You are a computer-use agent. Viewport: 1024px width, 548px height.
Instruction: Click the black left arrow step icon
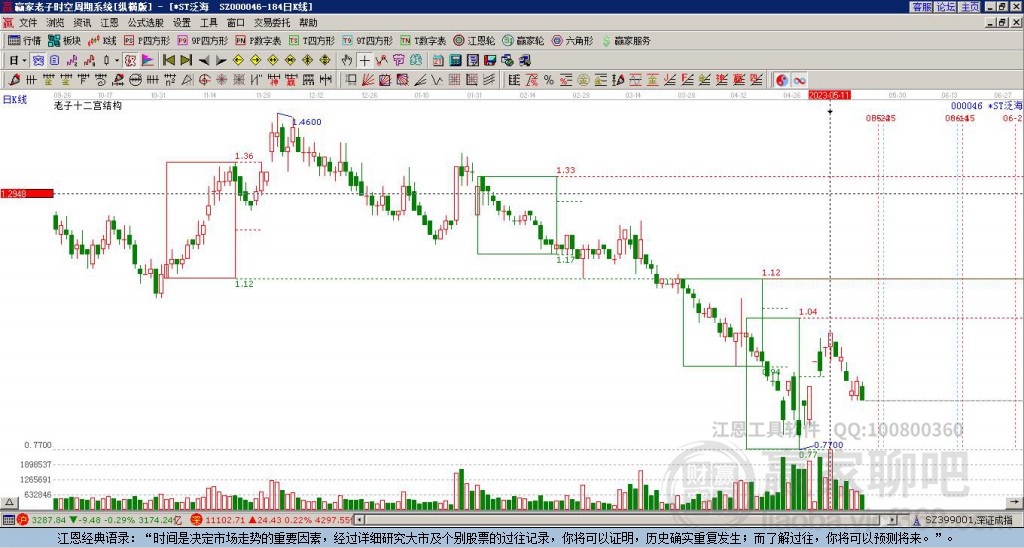(204, 61)
